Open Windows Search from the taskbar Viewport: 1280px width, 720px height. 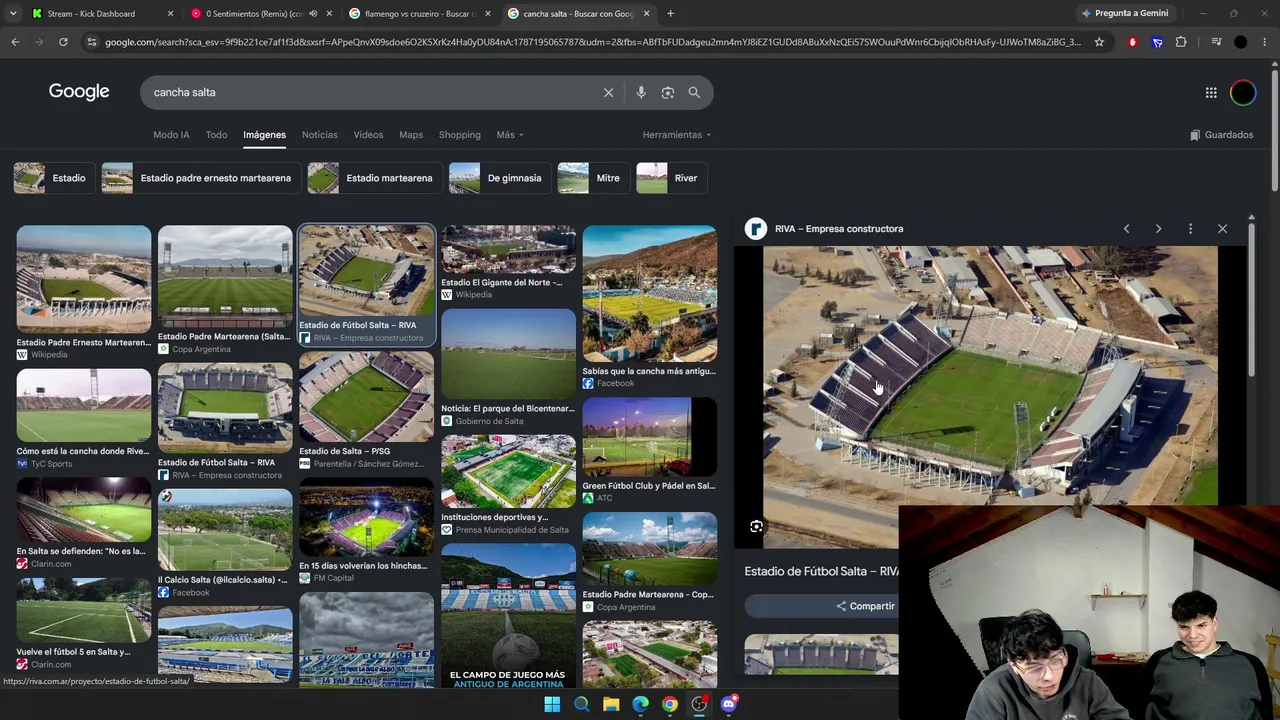tap(581, 704)
